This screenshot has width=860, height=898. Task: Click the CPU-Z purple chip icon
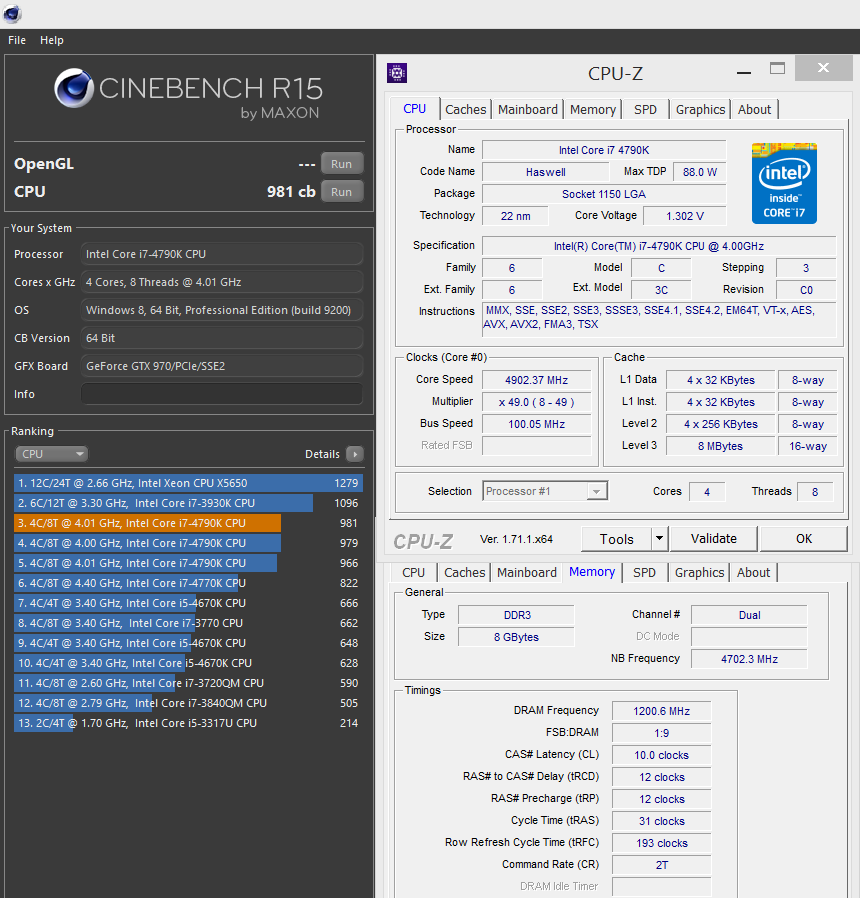[x=397, y=73]
